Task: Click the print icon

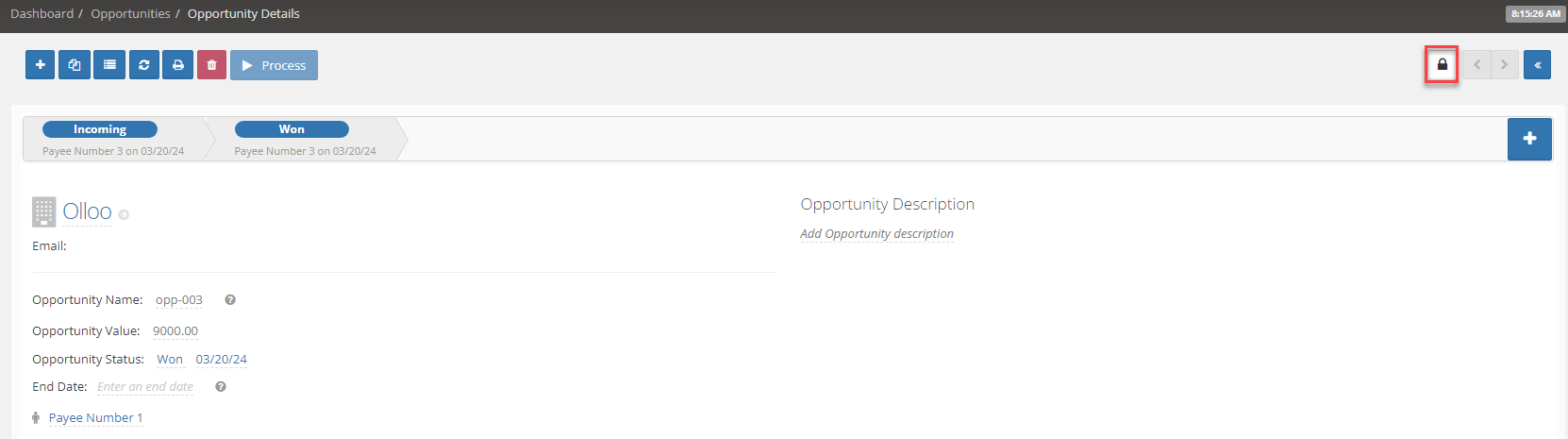Action: [x=178, y=65]
